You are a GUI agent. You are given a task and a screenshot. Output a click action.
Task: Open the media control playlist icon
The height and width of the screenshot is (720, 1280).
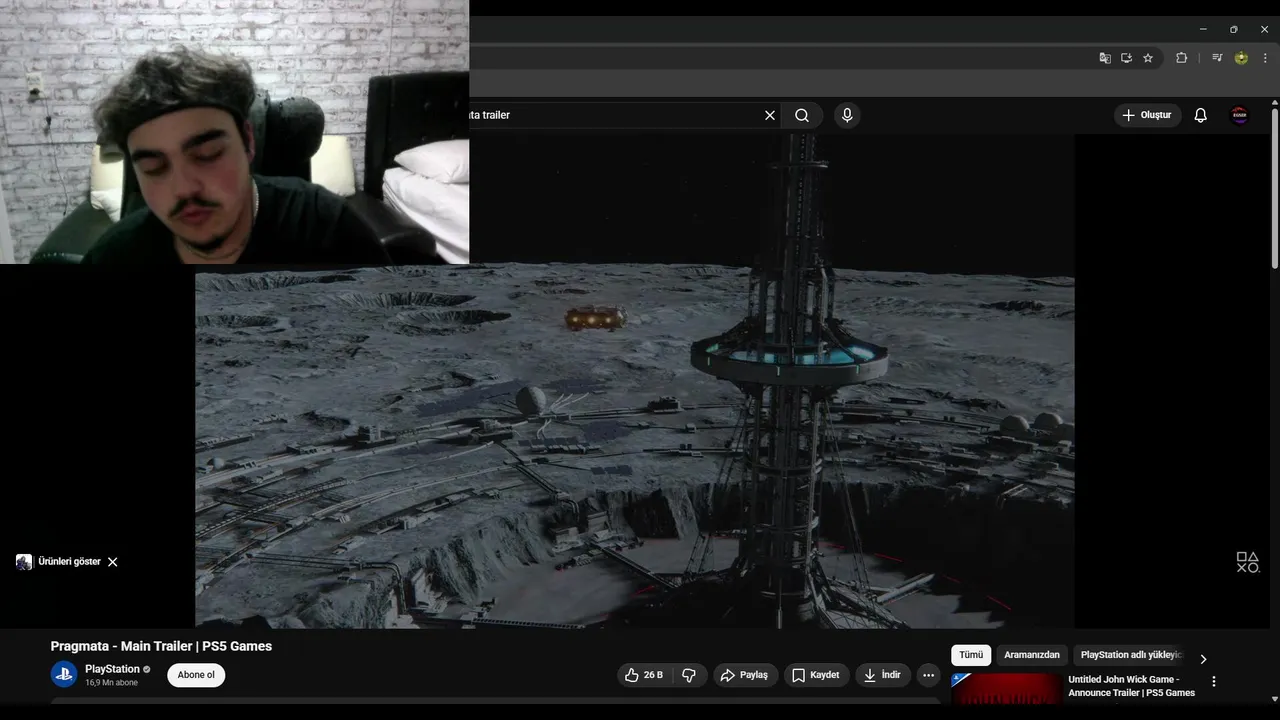(x=1217, y=58)
